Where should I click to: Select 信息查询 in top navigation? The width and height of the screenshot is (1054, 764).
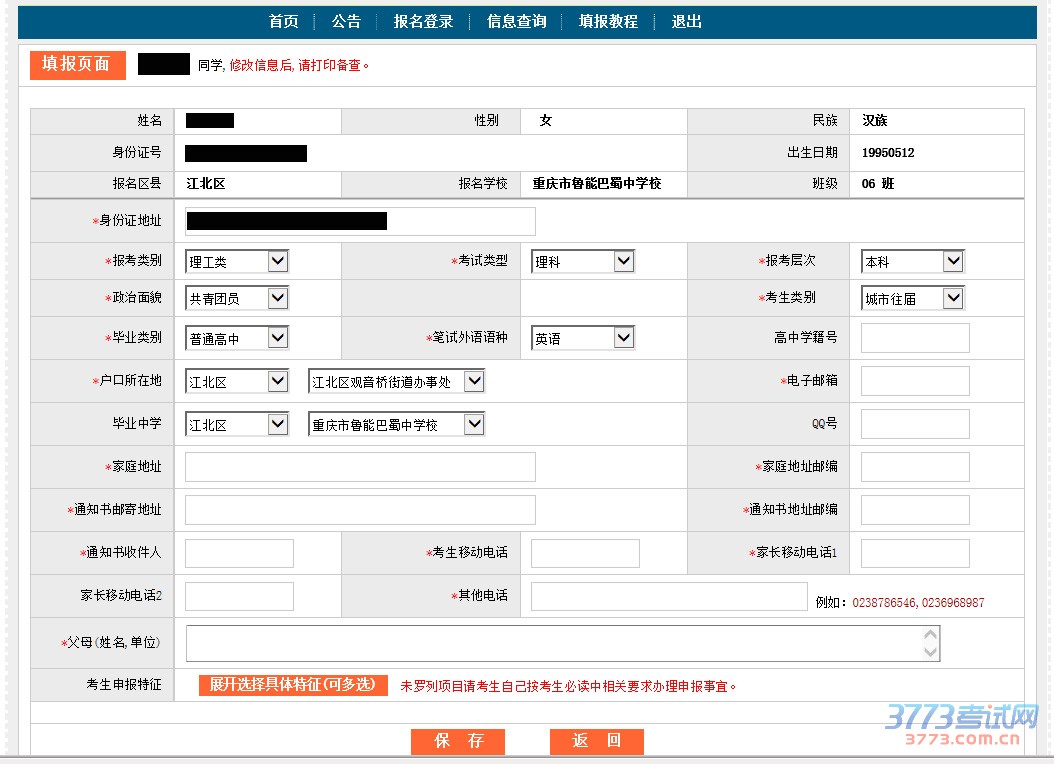[x=516, y=22]
